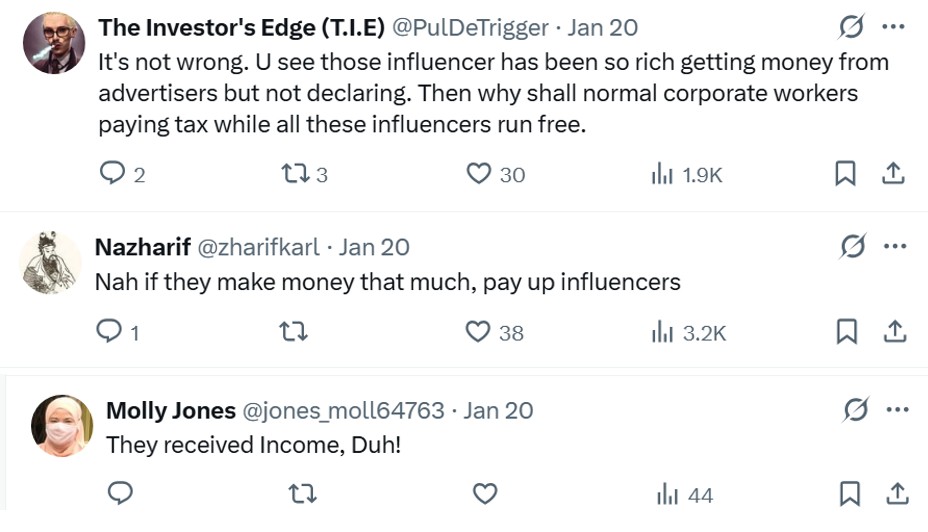Image resolution: width=928 pixels, height=532 pixels.
Task: Open Jan 20 timestamp on Molly Jones tweet
Action: [x=498, y=410]
